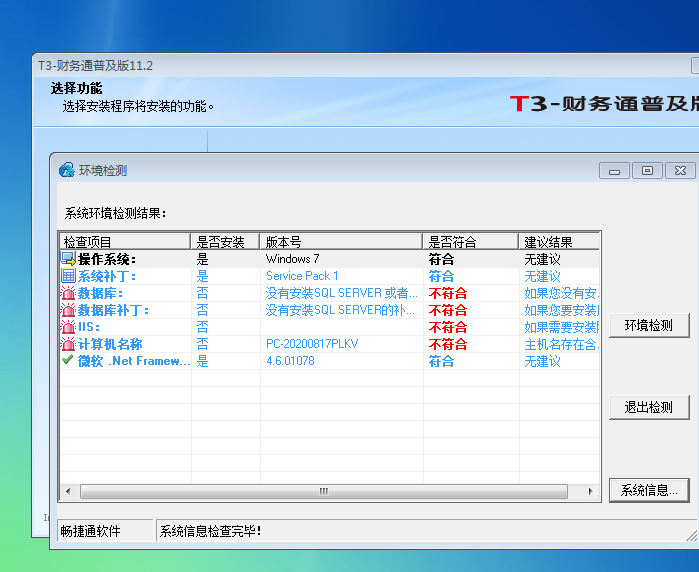
Task: Click the 版本号 column header
Action: tap(341, 242)
